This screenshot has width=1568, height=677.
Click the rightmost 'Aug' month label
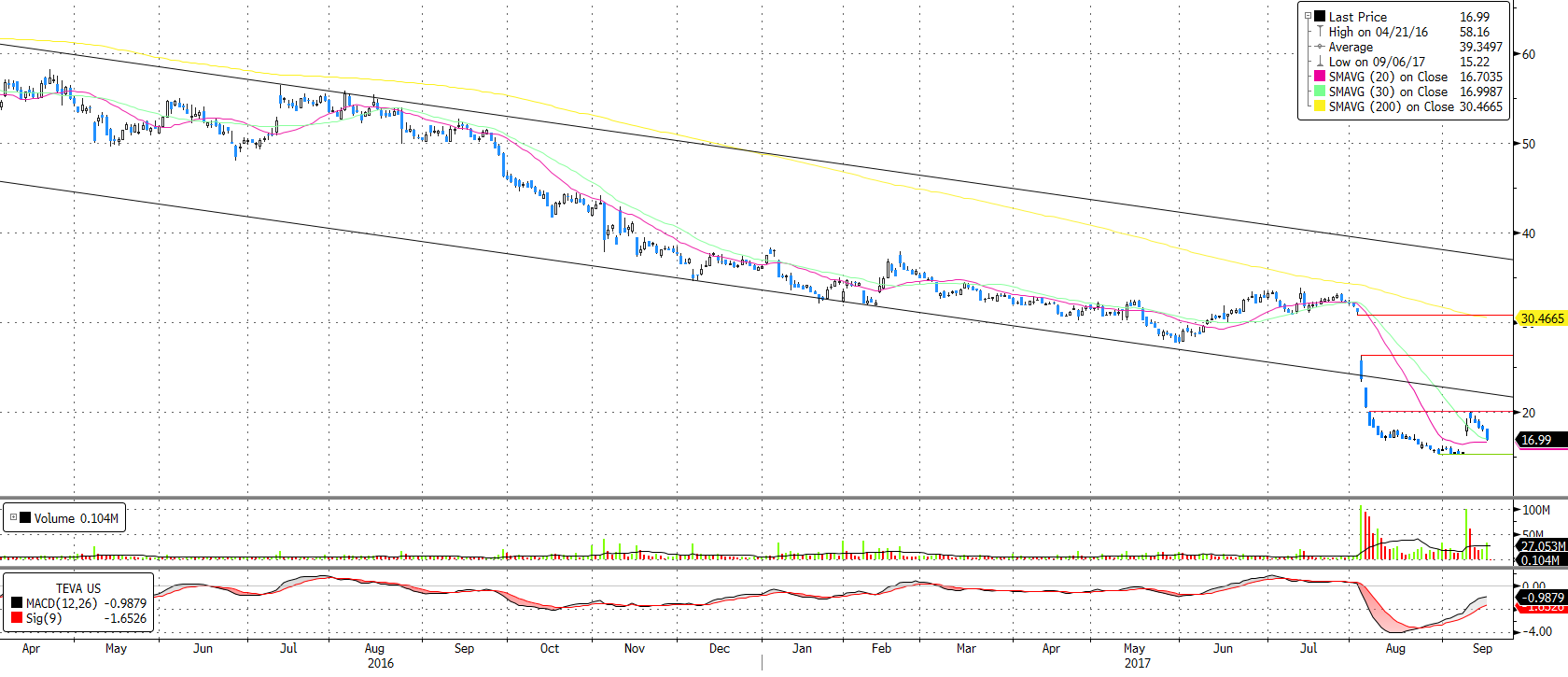[x=1395, y=648]
